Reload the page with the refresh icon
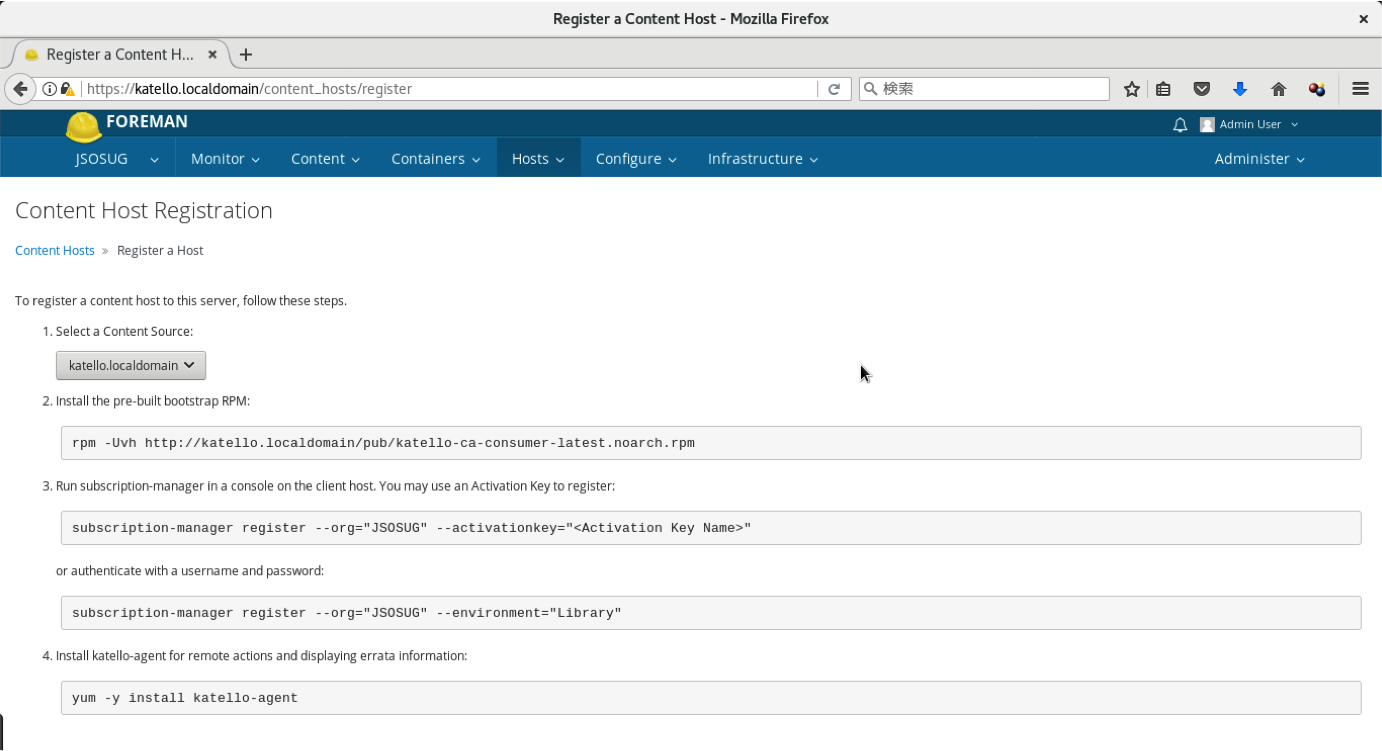 pos(834,89)
